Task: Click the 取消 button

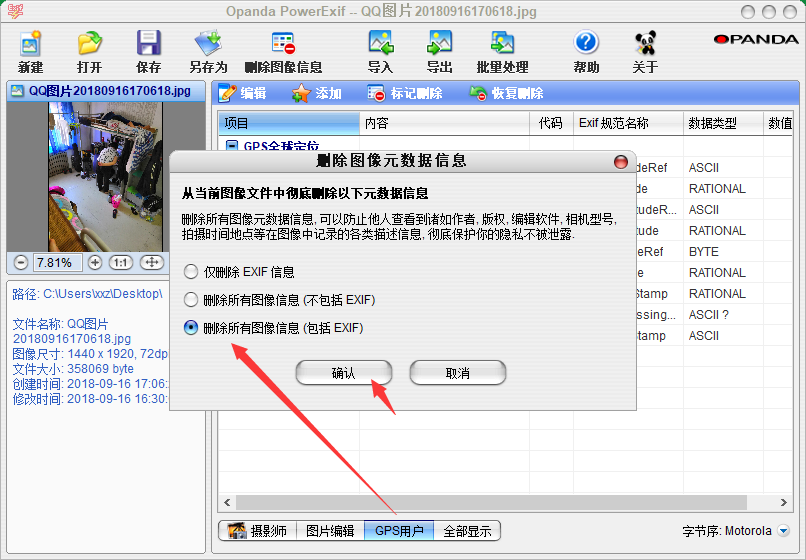Action: (457, 373)
